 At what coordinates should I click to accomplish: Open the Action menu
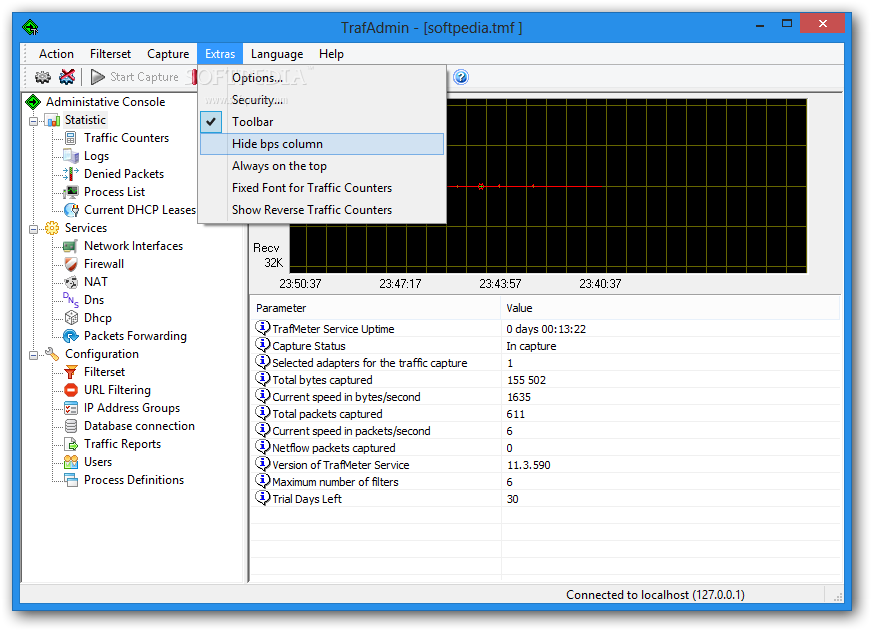pos(56,54)
